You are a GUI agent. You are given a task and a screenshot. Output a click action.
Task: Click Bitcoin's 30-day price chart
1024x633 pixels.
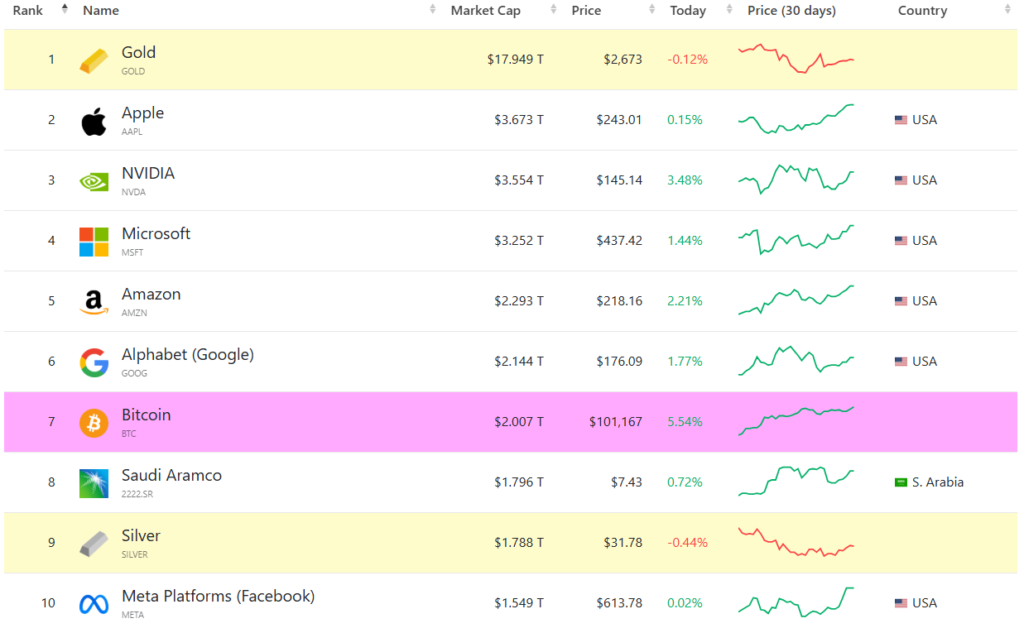pyautogui.click(x=796, y=421)
